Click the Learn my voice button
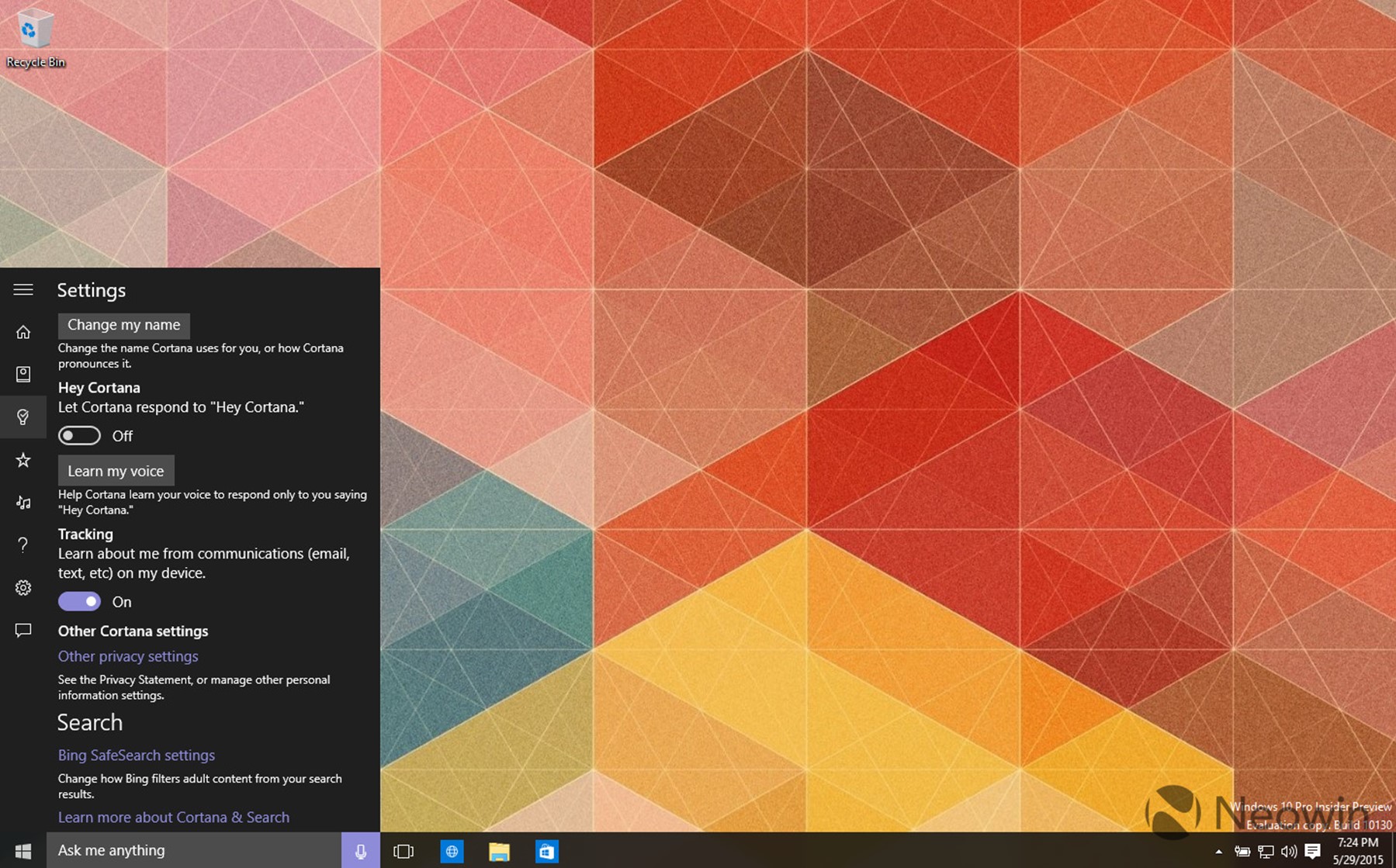Screen dimensions: 1396x868 tap(116, 471)
